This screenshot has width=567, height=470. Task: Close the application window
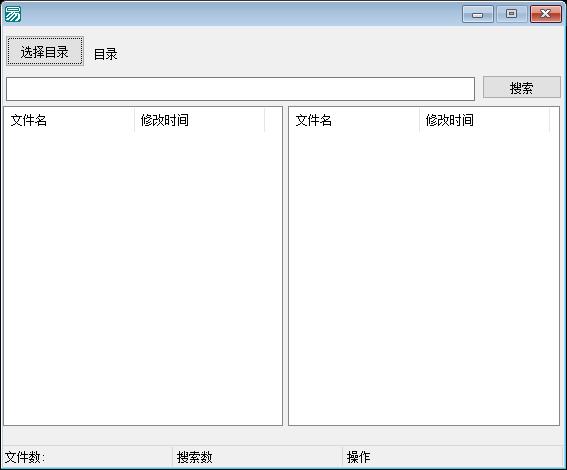546,14
